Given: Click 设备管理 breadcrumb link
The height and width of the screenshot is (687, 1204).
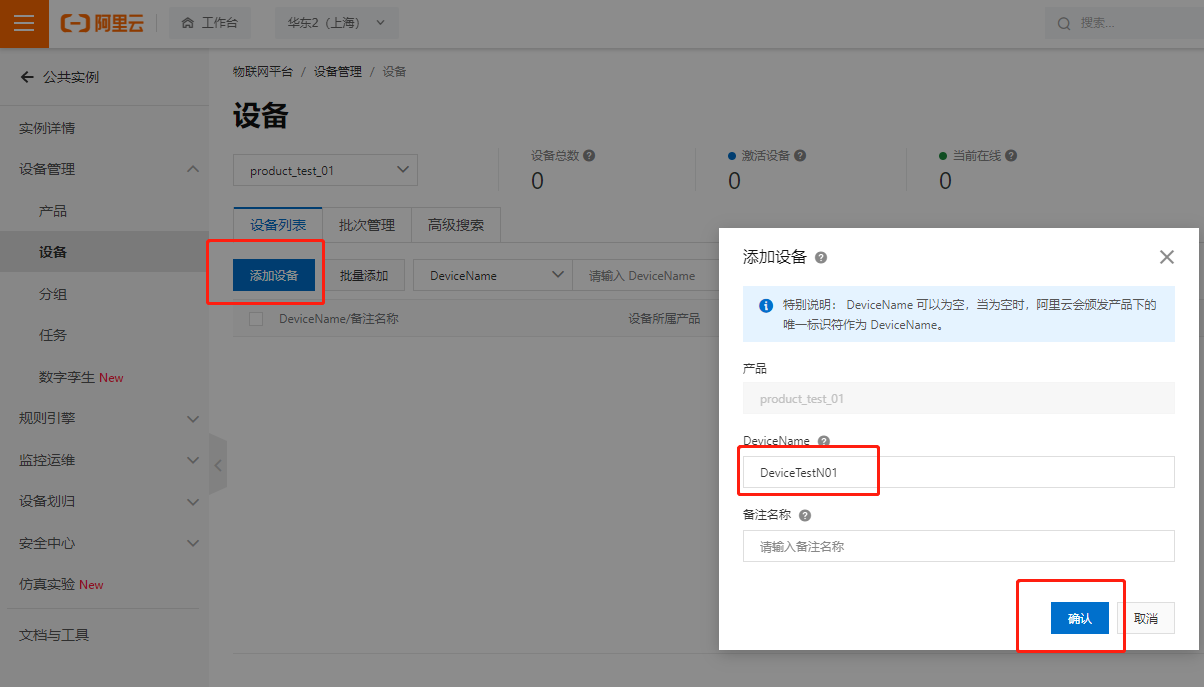Looking at the screenshot, I should (338, 72).
